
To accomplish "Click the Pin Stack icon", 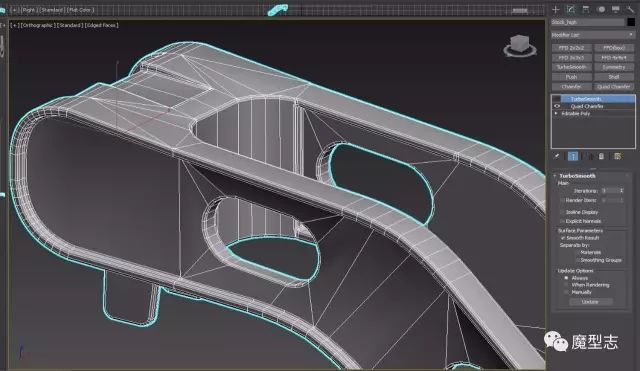I will click(x=556, y=156).
